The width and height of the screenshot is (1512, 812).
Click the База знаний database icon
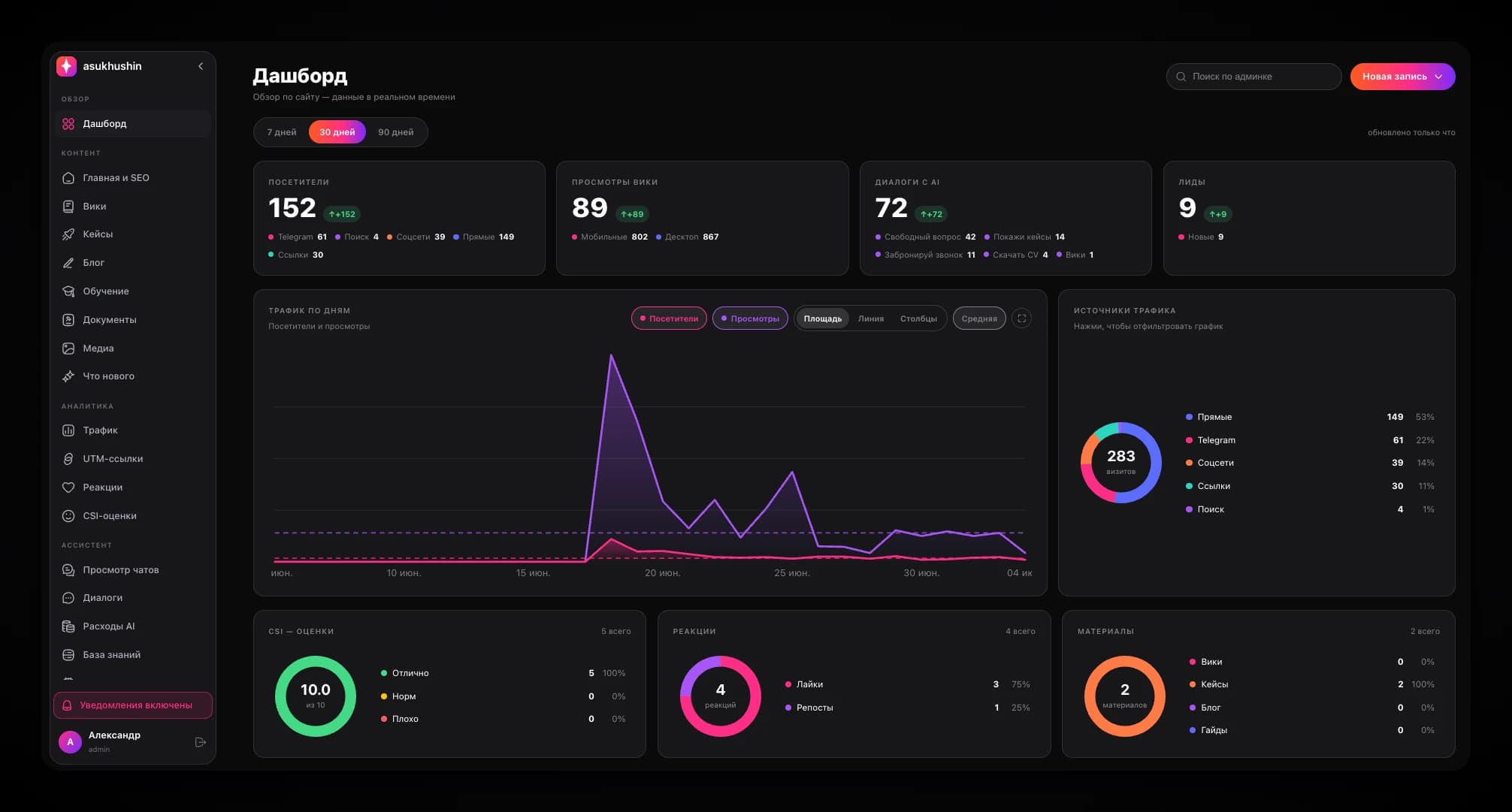[x=68, y=655]
